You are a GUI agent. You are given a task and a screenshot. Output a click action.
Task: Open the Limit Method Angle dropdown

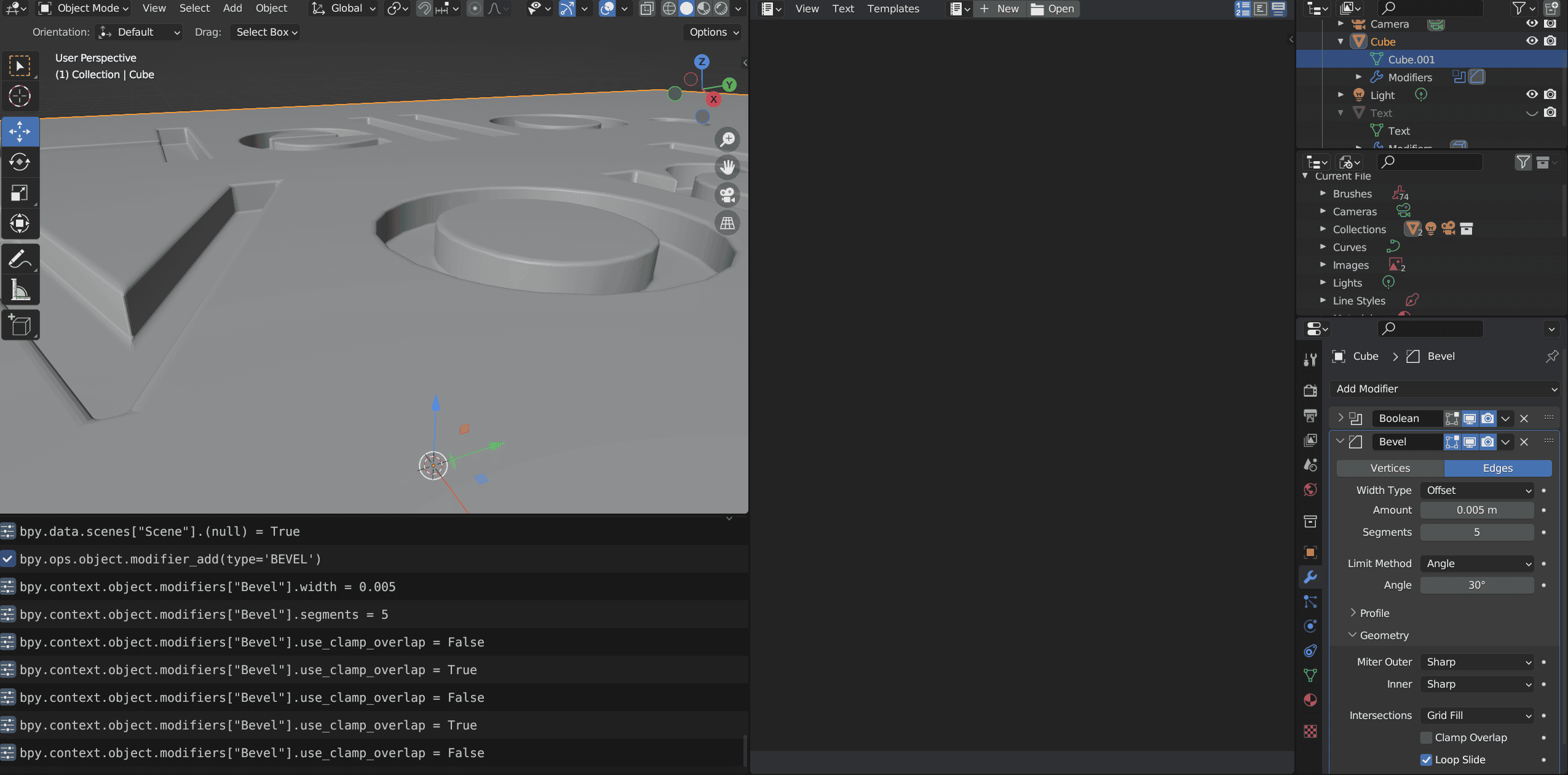(1477, 563)
